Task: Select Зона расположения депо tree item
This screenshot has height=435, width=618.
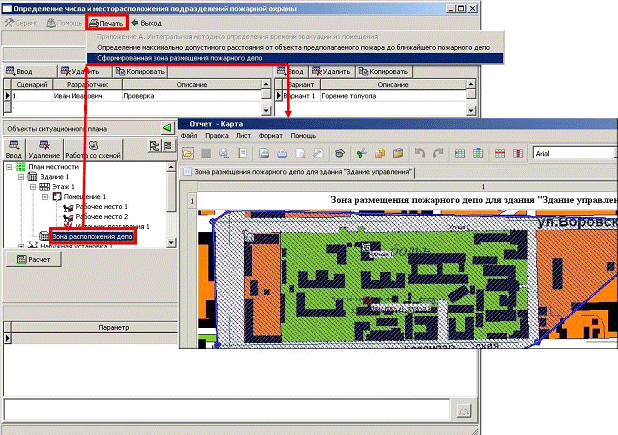Action: [x=92, y=237]
